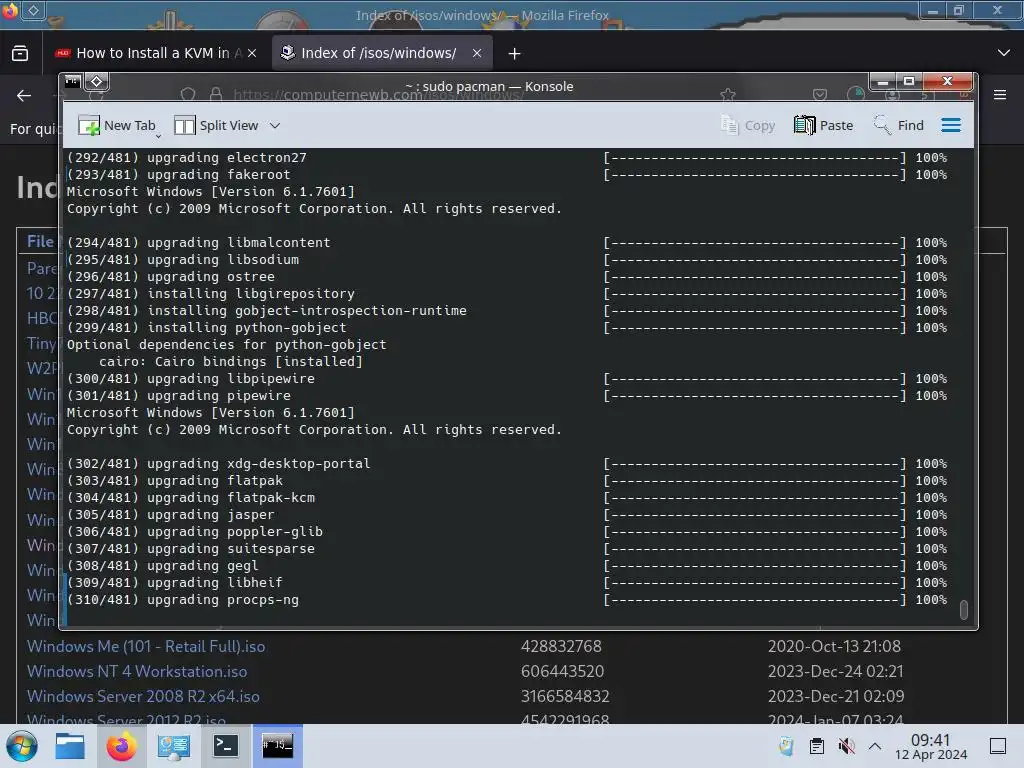Click the Split View button in Konsole
The image size is (1024, 768).
click(216, 125)
